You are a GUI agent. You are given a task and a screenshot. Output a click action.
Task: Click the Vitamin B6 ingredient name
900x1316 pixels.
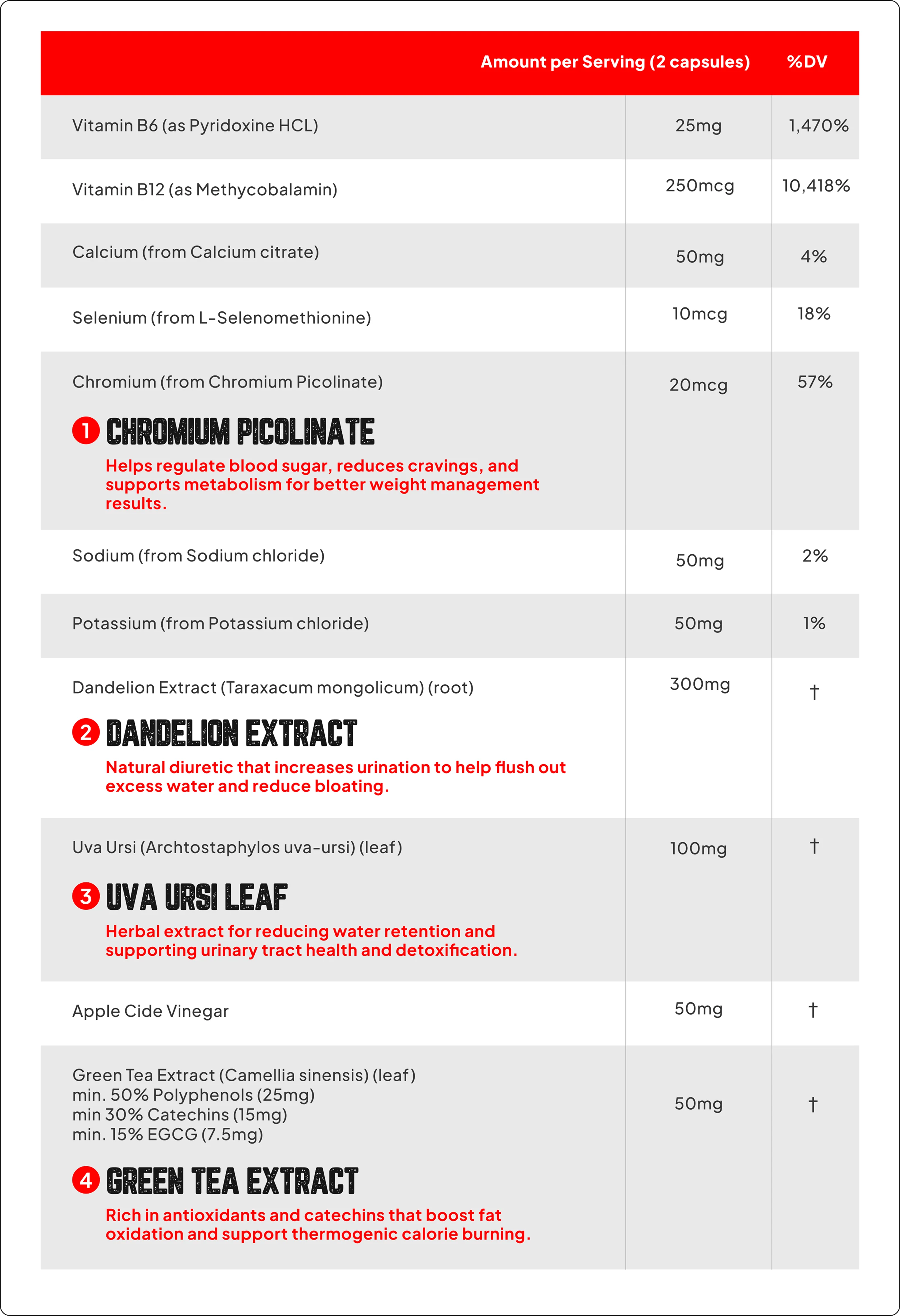tap(195, 126)
